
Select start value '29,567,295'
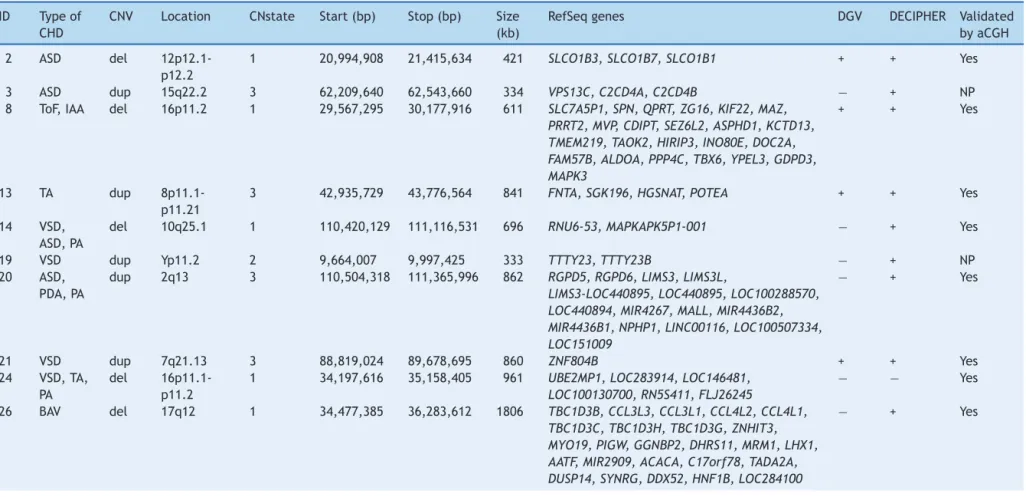pyautogui.click(x=351, y=109)
